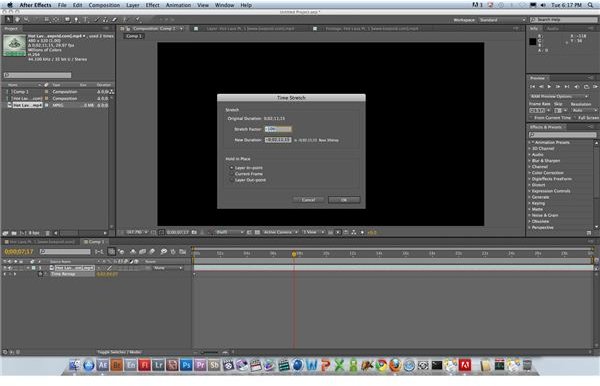Open the Window menu
The image size is (600, 386).
(x=225, y=5)
